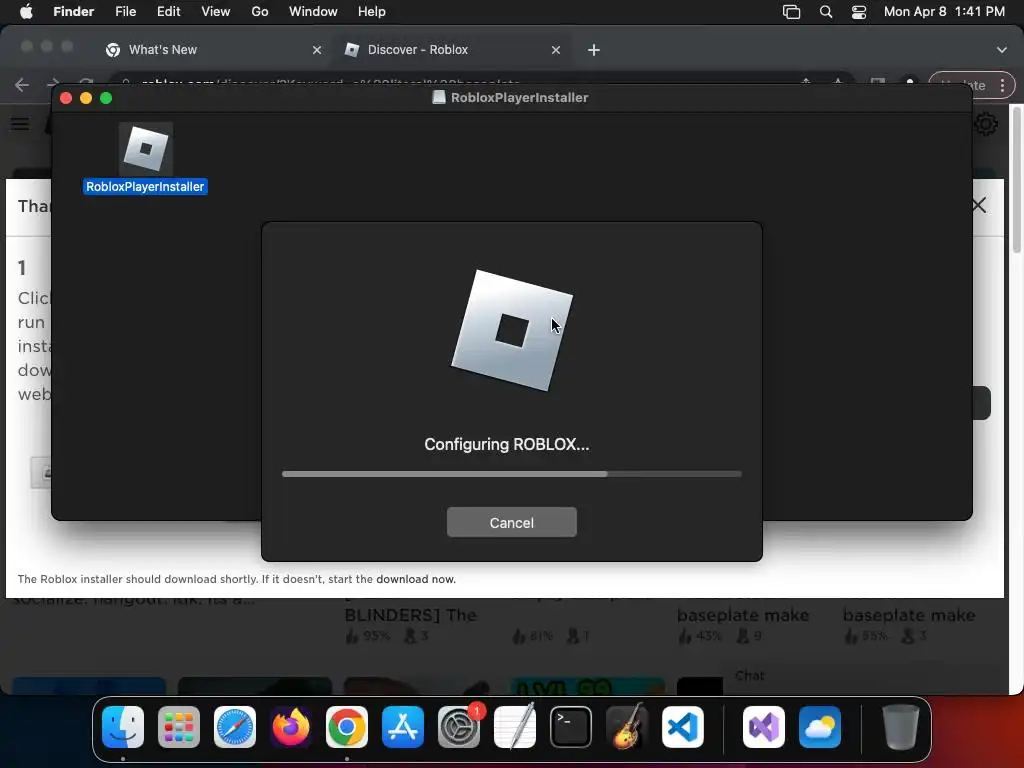Open the Trash from the Dock
The image size is (1024, 768).
(901, 727)
